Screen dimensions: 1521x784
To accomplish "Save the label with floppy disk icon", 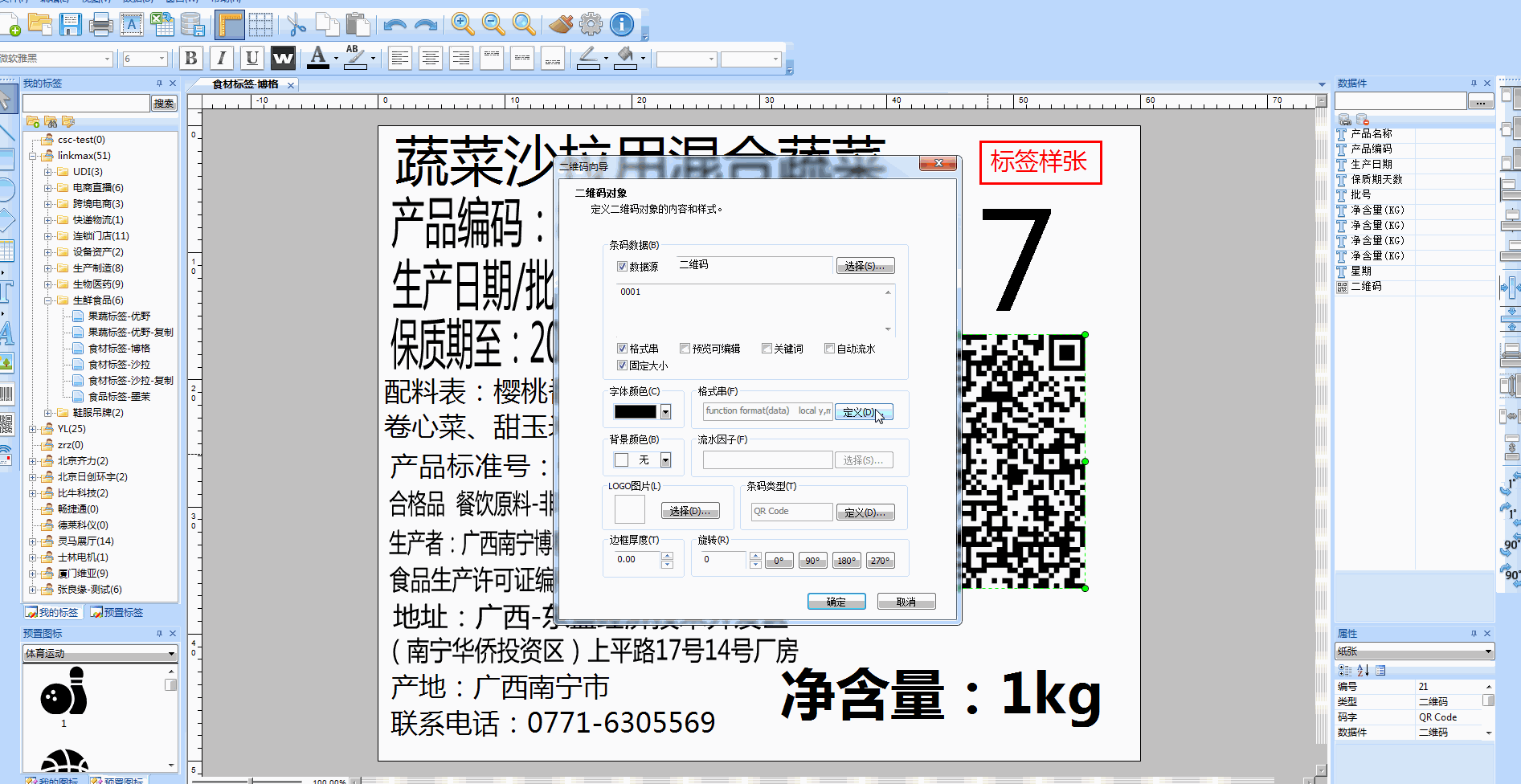I will [x=70, y=24].
